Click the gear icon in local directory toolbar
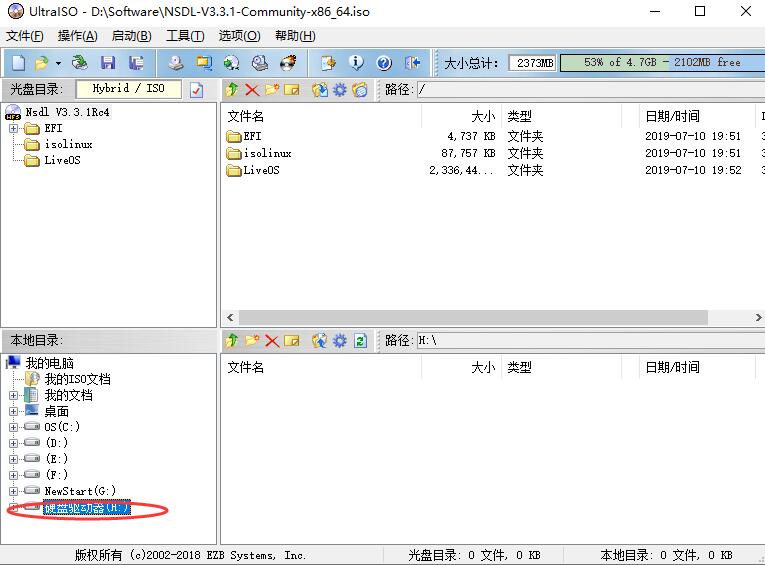The width and height of the screenshot is (765, 565). [340, 341]
